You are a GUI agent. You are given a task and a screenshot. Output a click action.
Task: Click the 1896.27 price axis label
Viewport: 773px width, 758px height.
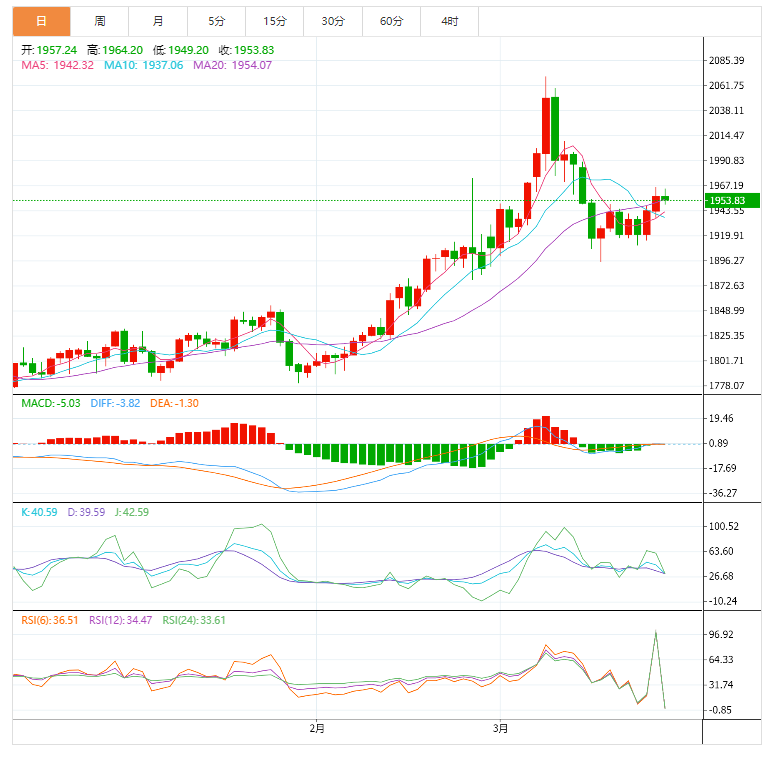coord(727,261)
